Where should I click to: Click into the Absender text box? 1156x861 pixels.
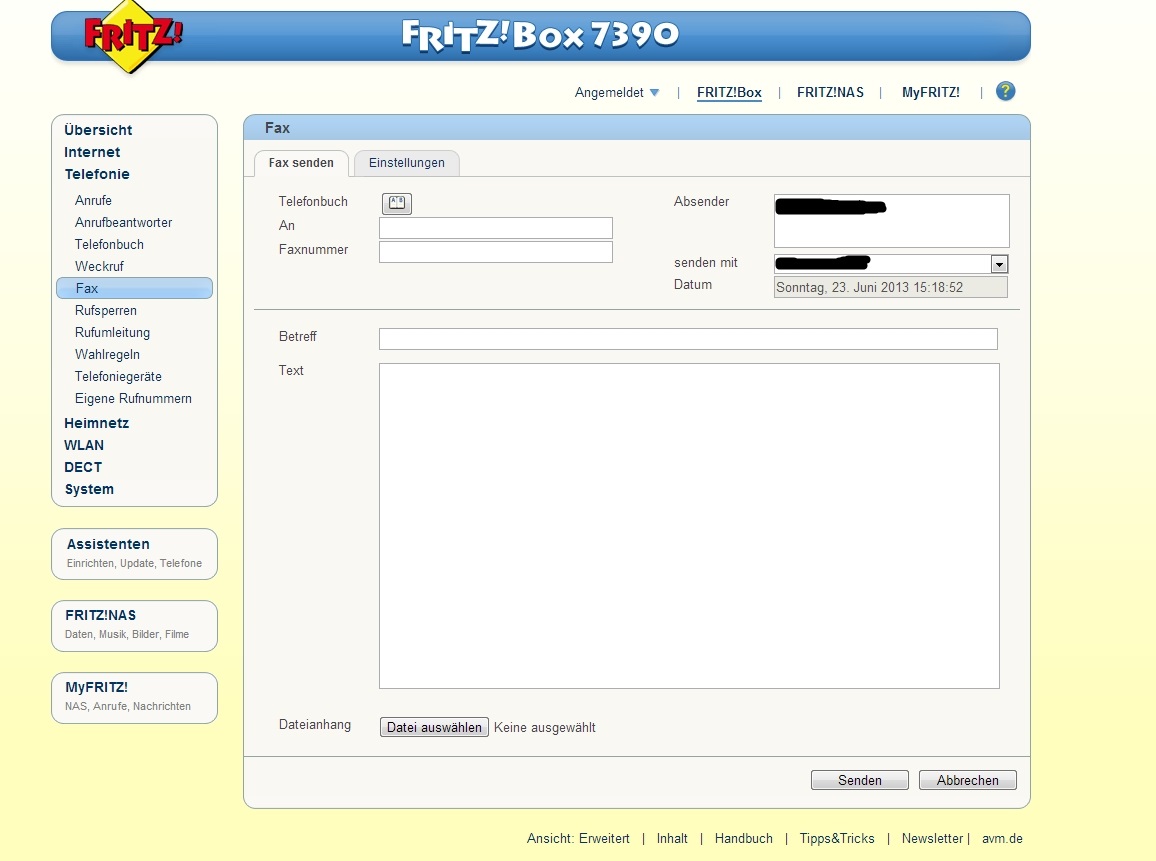coord(891,221)
